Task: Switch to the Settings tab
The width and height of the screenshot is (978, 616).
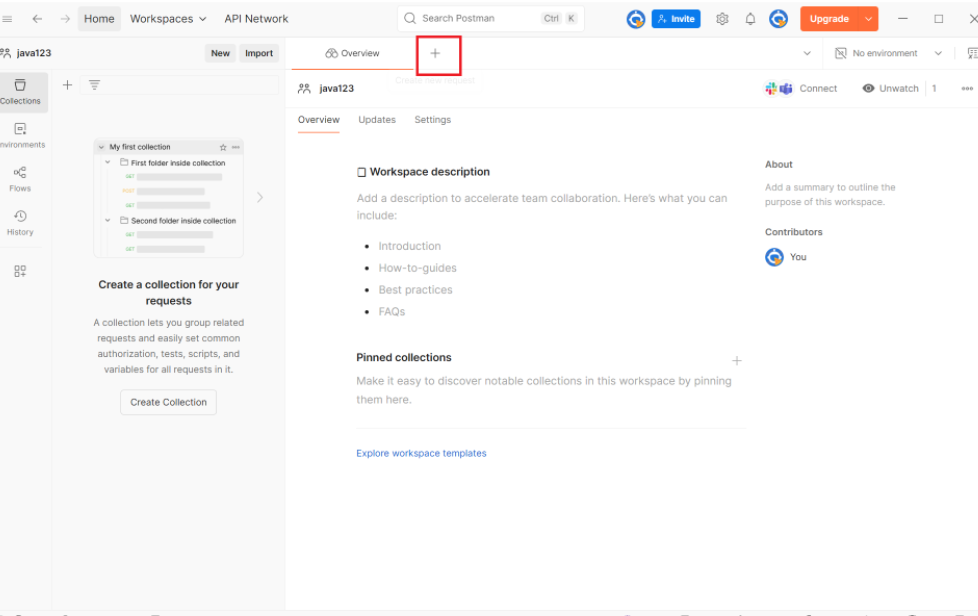Action: 432,120
